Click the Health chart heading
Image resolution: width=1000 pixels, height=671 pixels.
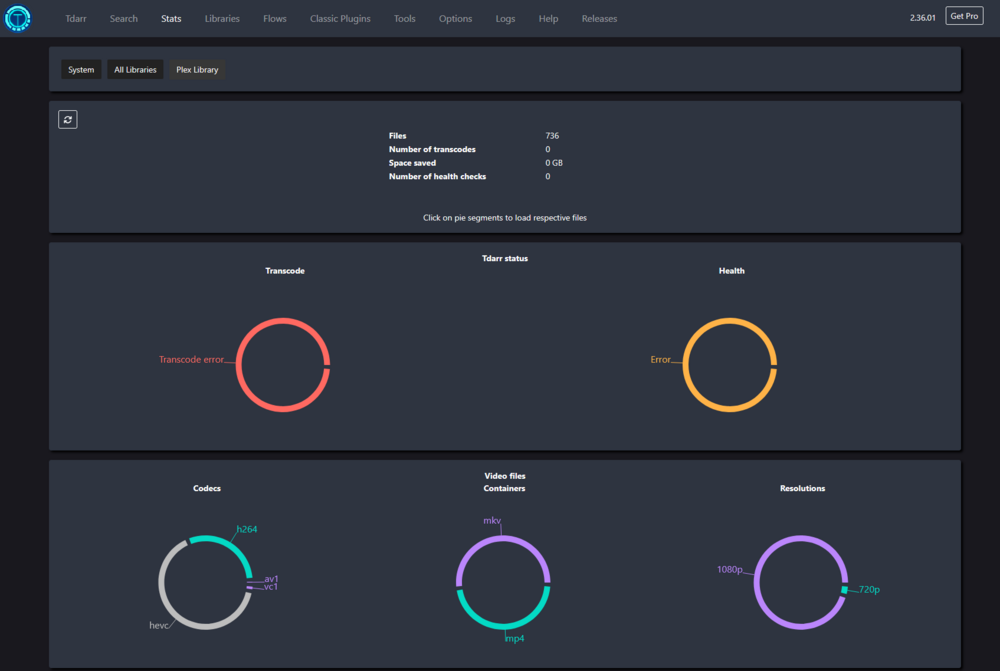[x=732, y=270]
